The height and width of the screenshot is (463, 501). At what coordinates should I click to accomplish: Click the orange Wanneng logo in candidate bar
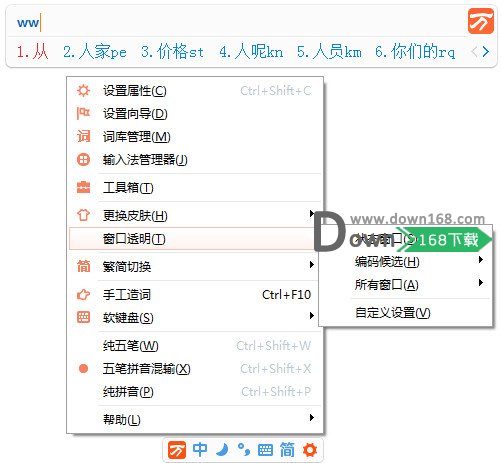(x=480, y=21)
